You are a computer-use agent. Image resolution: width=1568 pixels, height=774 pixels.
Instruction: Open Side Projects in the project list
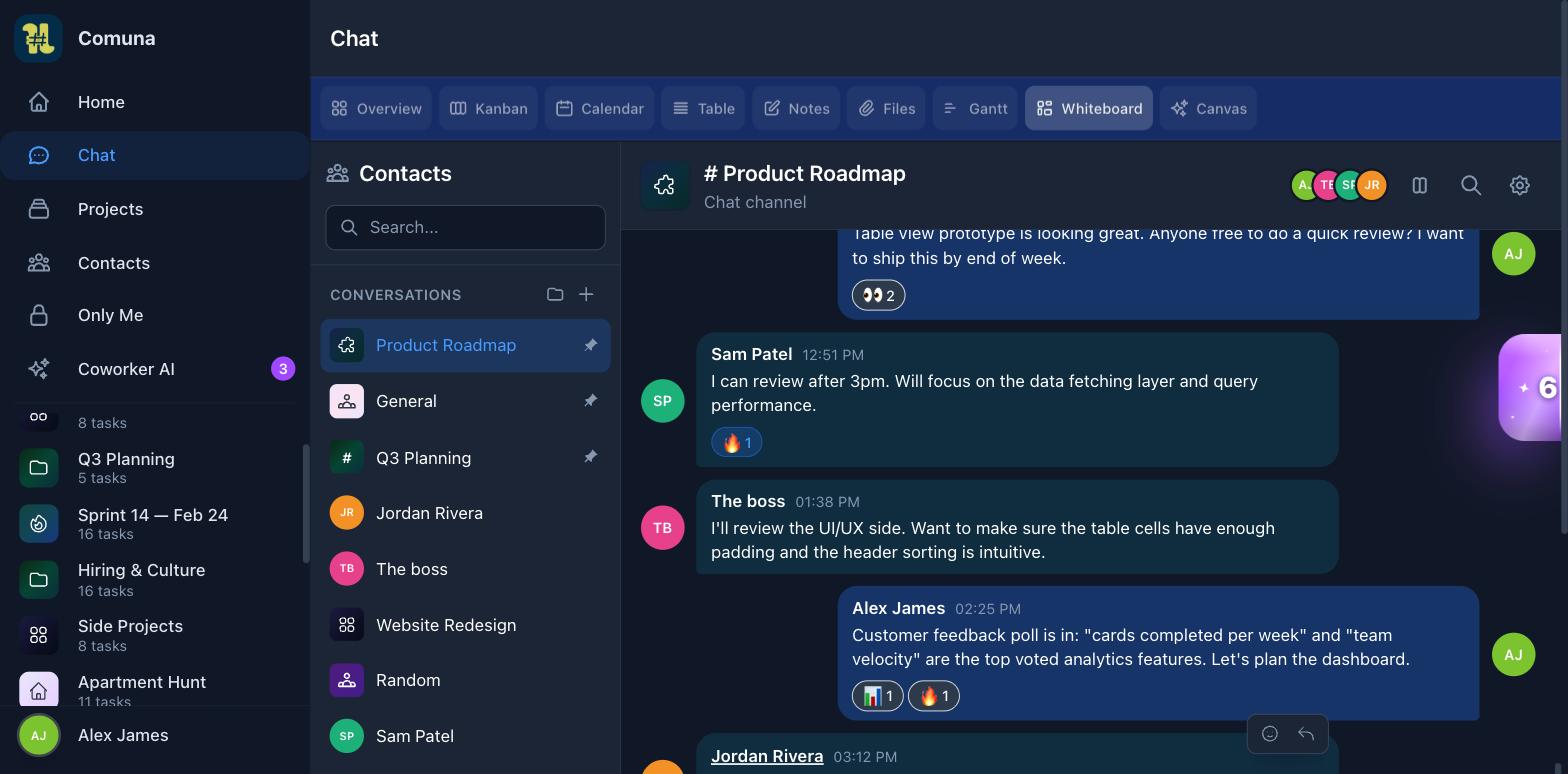[155, 635]
